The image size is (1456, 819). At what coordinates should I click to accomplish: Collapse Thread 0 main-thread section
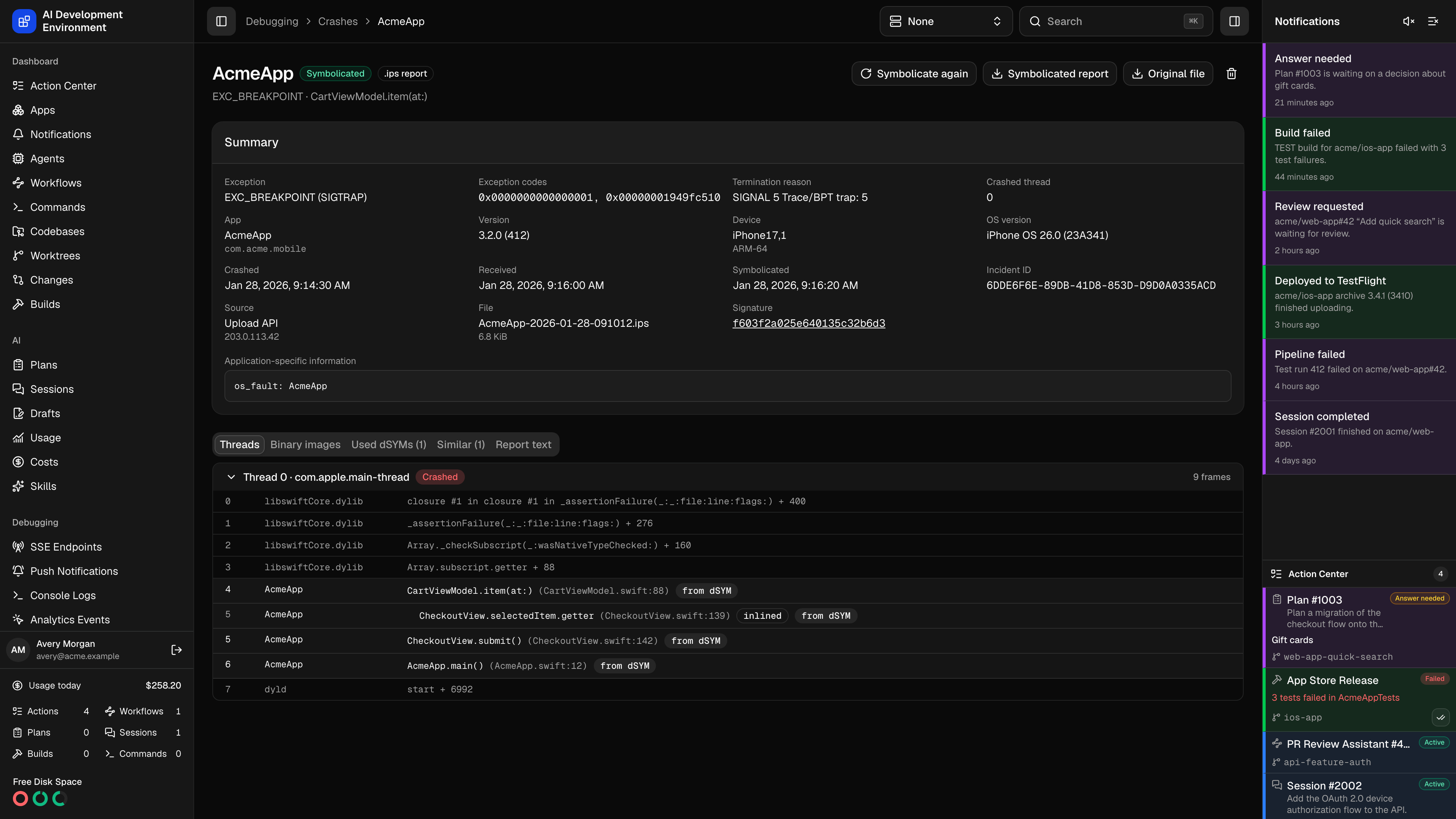[231, 477]
